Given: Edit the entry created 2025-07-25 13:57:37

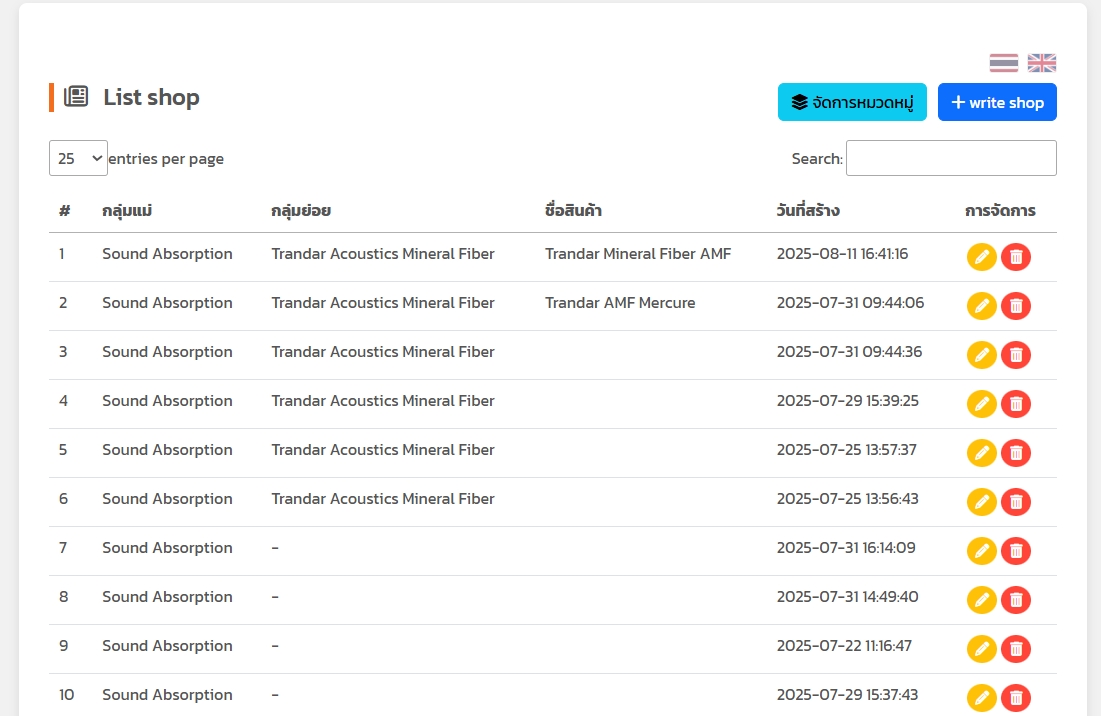Looking at the screenshot, I should (x=982, y=453).
